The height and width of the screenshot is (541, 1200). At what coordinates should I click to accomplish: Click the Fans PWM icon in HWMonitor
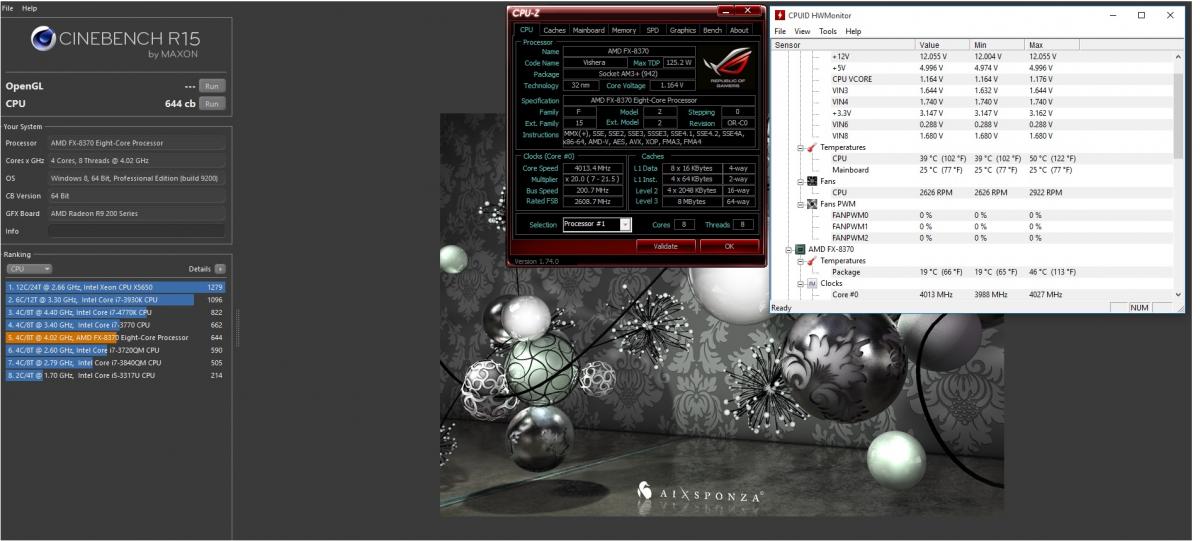tap(812, 204)
